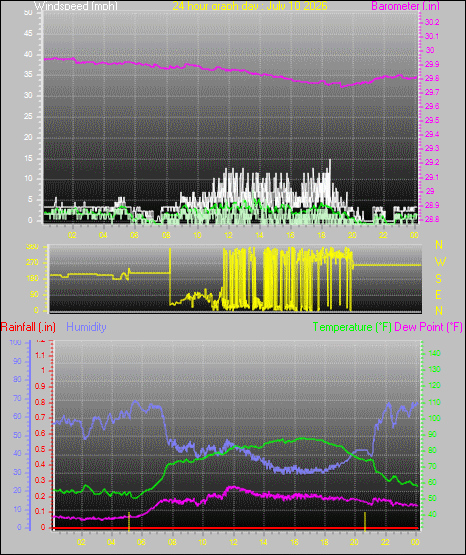Click the 70 value on humidity axis
The width and height of the screenshot is (466, 555).
pyautogui.click(x=17, y=399)
